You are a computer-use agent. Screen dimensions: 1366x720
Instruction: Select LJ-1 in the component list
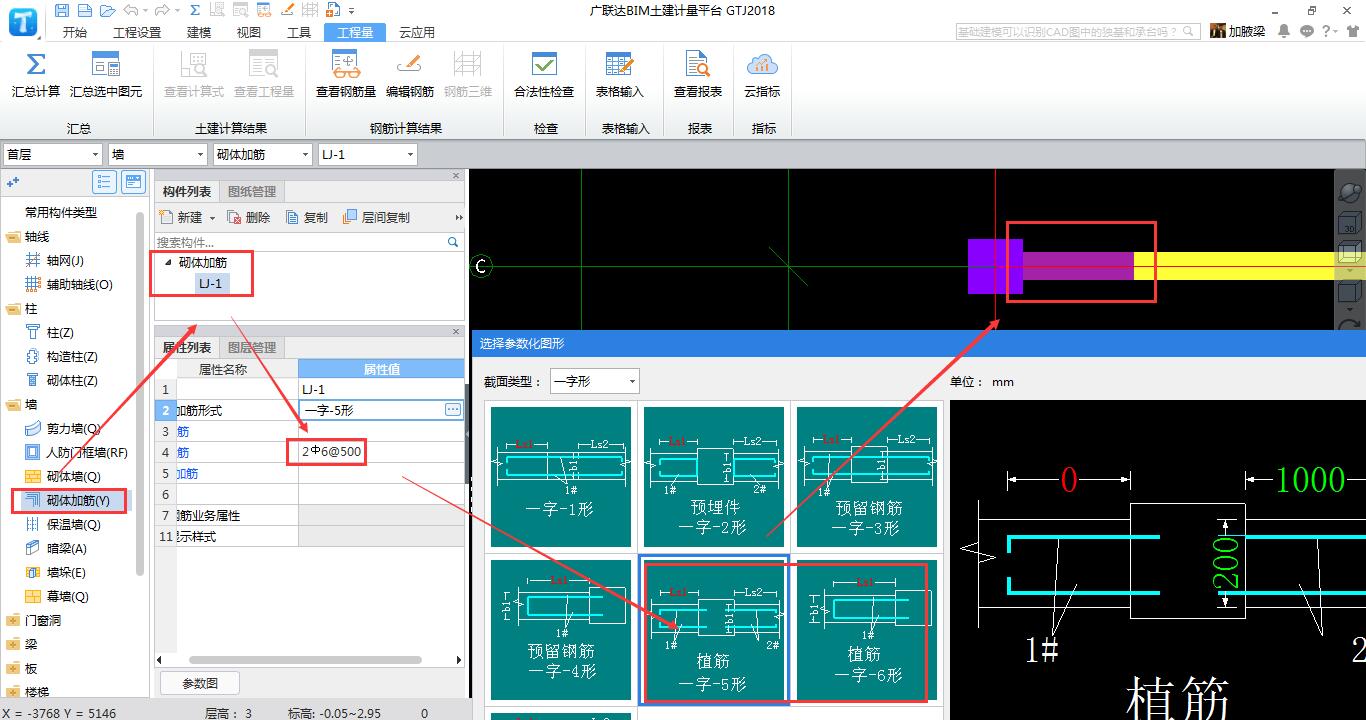click(x=211, y=283)
